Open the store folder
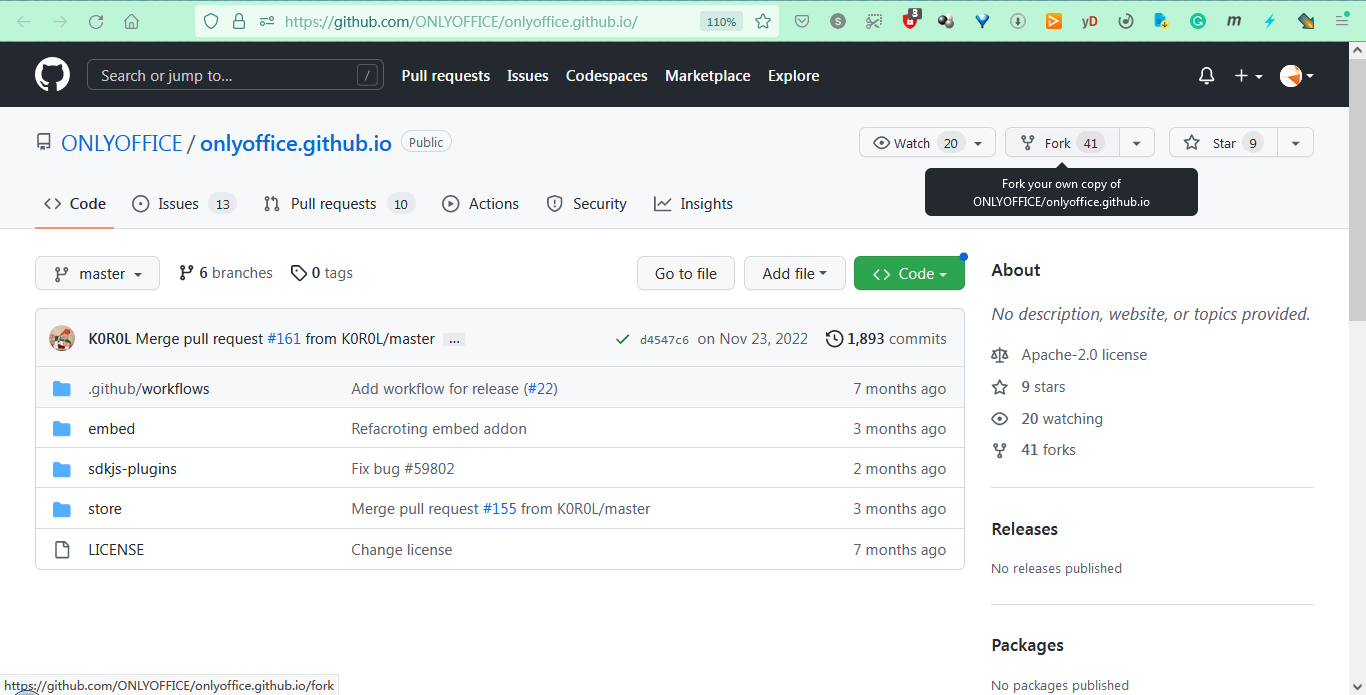The height and width of the screenshot is (695, 1366). pyautogui.click(x=105, y=509)
